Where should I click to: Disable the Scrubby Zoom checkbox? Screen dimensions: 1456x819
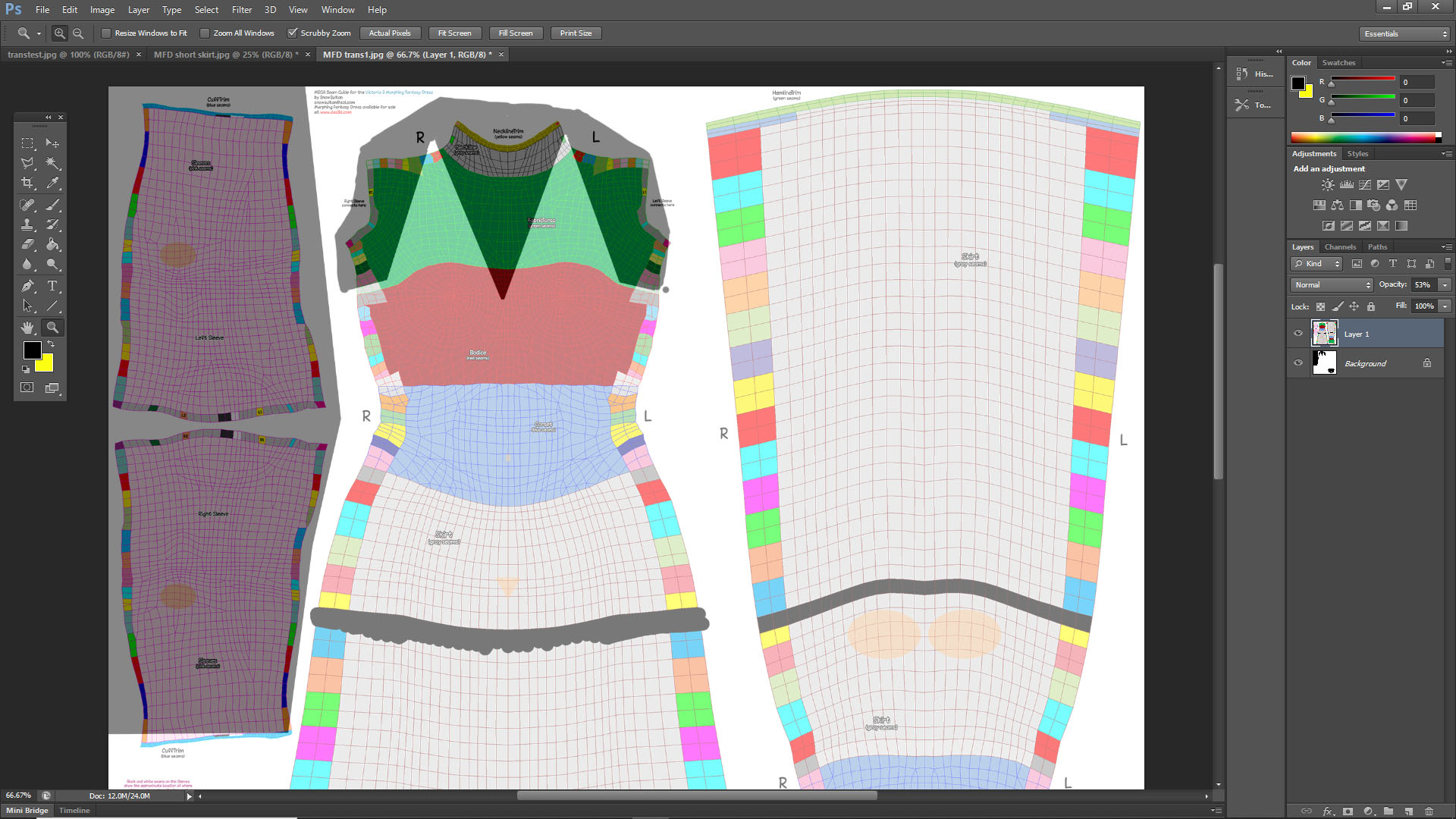pyautogui.click(x=292, y=33)
